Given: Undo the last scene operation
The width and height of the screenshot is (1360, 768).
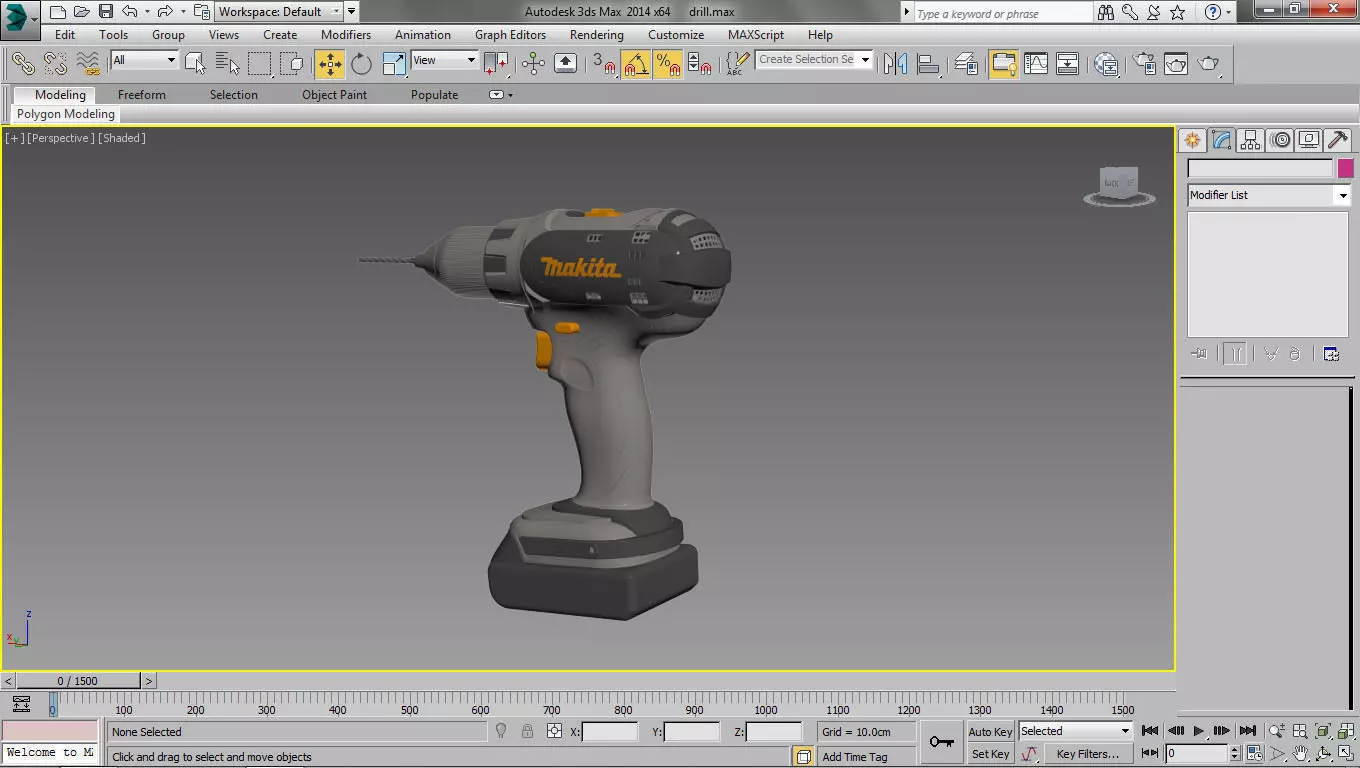Looking at the screenshot, I should [130, 12].
